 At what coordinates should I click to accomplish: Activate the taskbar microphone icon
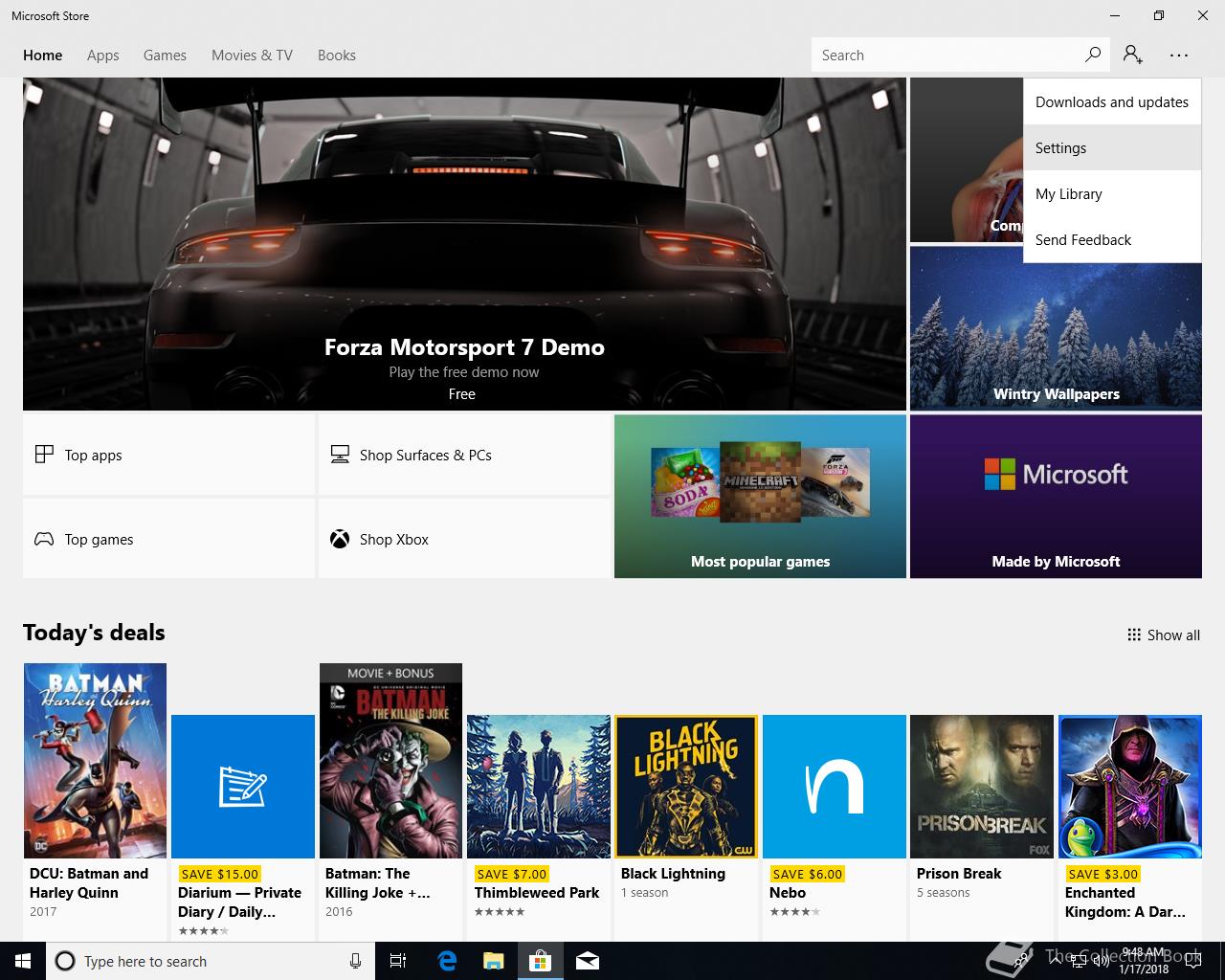[x=355, y=961]
